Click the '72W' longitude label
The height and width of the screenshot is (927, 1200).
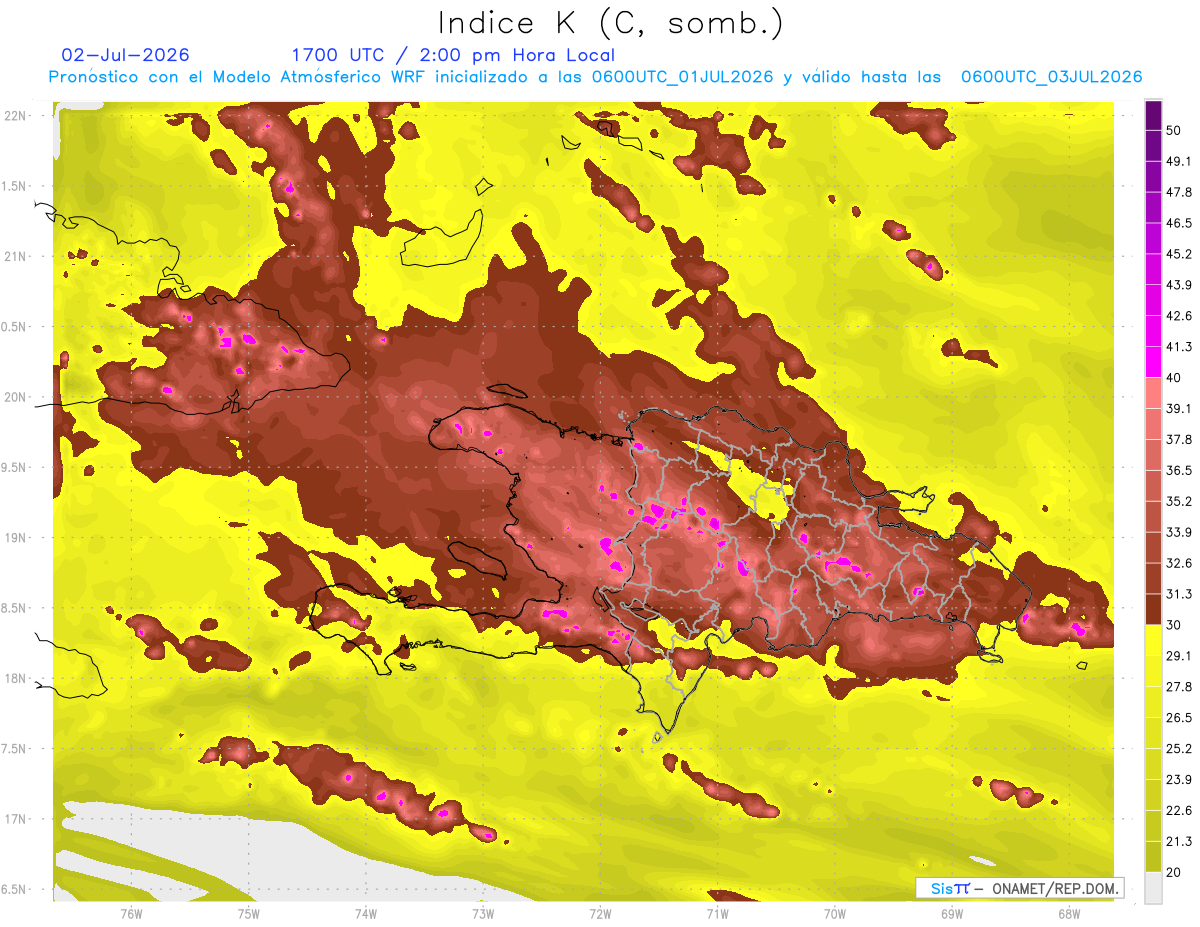[600, 913]
